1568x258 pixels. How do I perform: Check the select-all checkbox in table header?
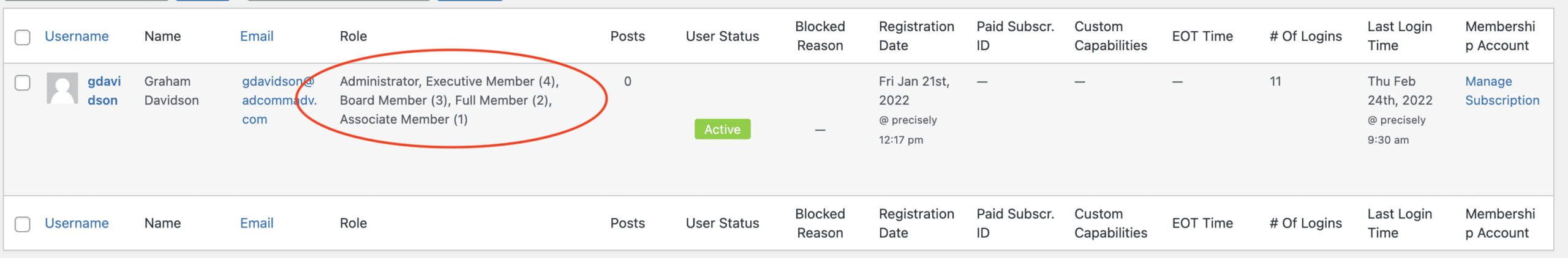23,37
